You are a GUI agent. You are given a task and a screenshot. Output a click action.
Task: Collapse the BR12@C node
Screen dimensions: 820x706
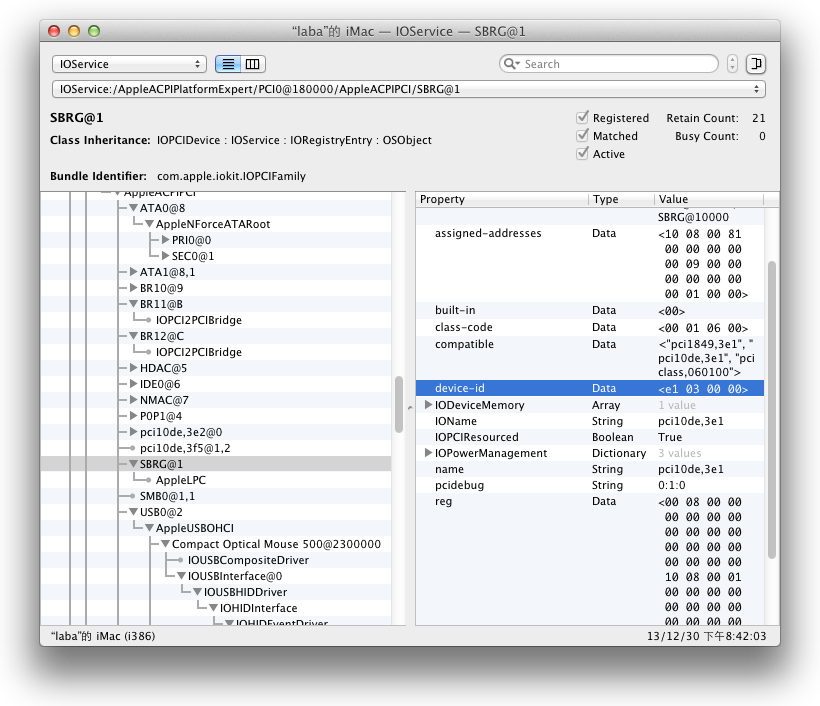(x=133, y=336)
